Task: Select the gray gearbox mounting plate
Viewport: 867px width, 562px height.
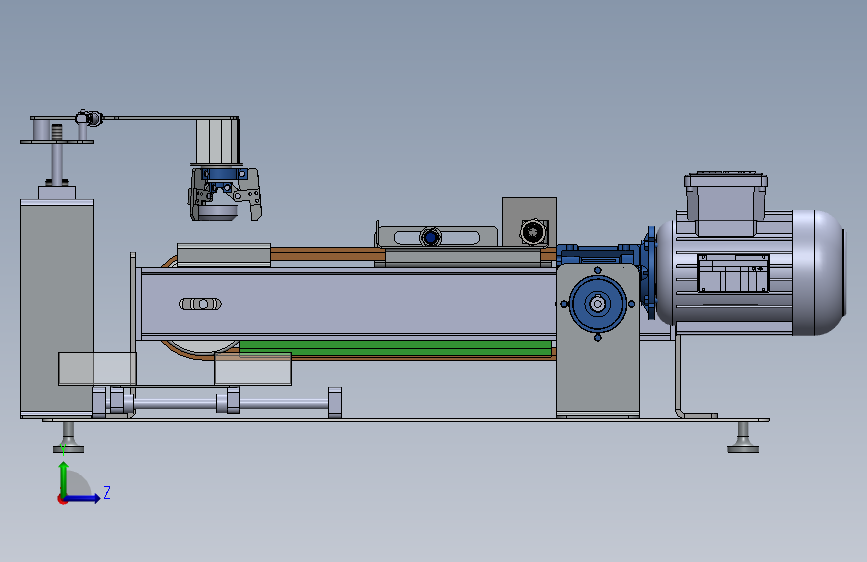Action: [x=598, y=340]
